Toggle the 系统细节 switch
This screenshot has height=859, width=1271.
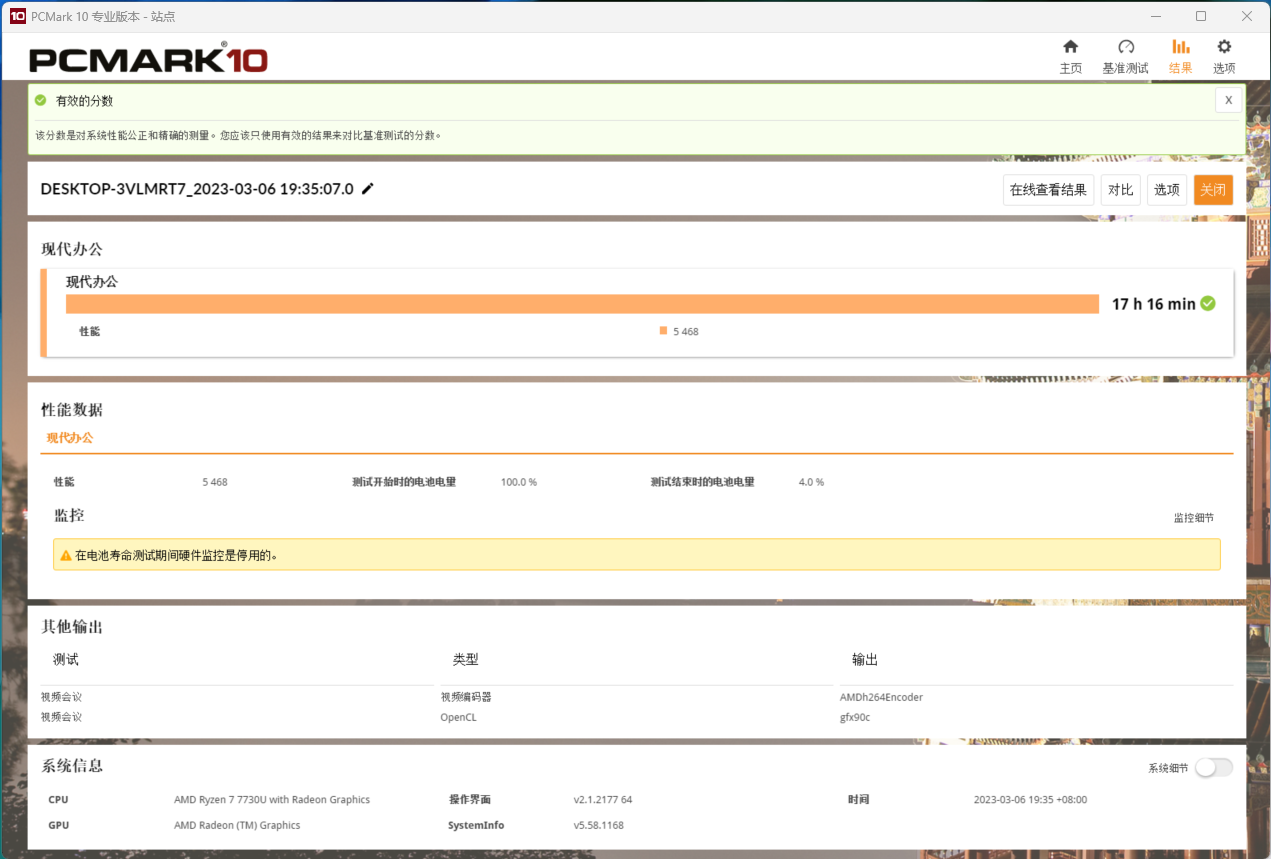[1214, 767]
